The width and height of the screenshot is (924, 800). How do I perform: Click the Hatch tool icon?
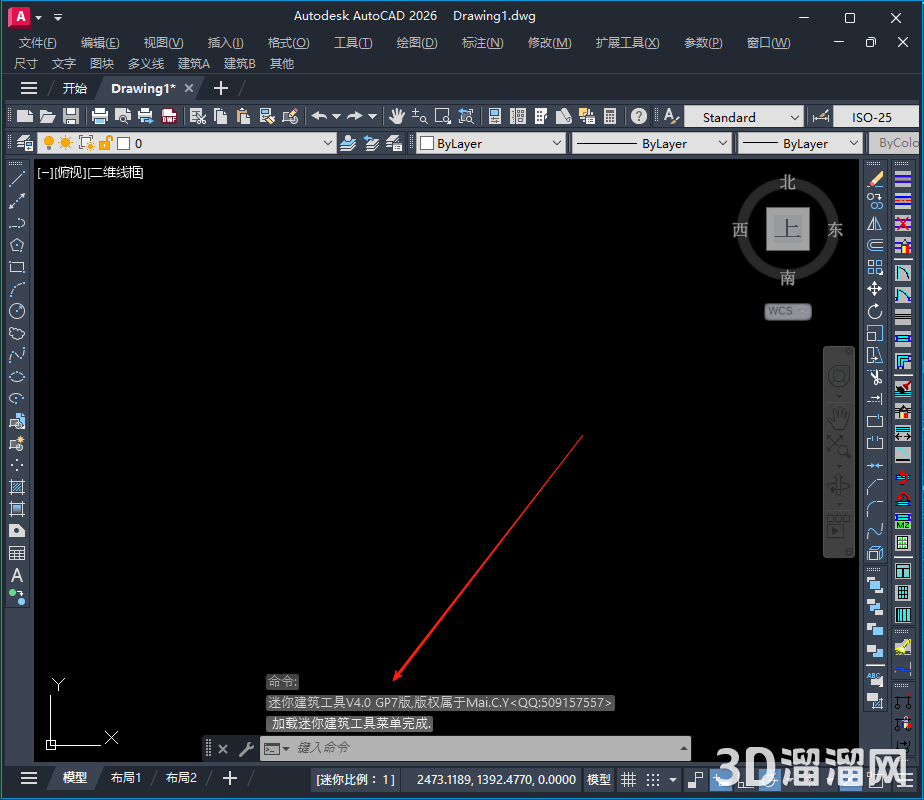17,487
